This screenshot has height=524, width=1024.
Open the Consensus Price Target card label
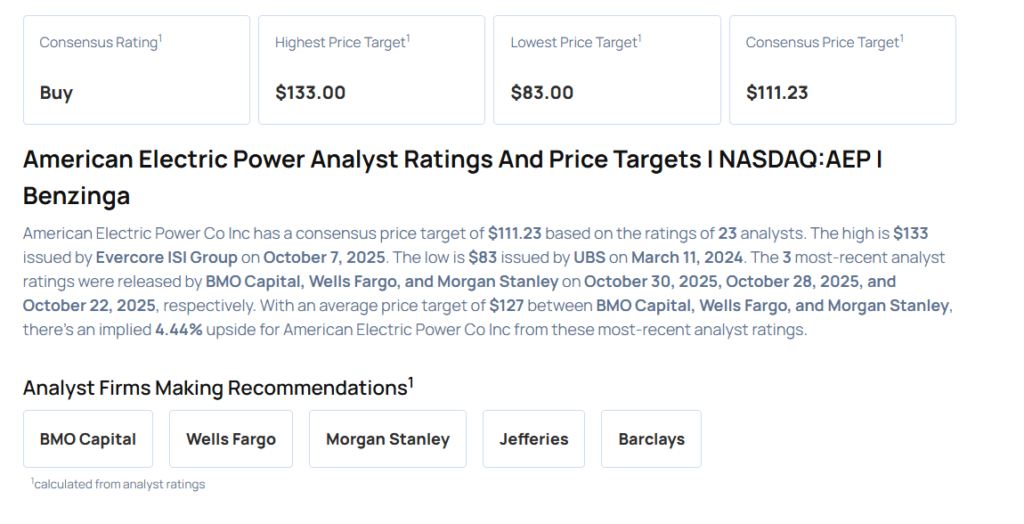coord(823,43)
